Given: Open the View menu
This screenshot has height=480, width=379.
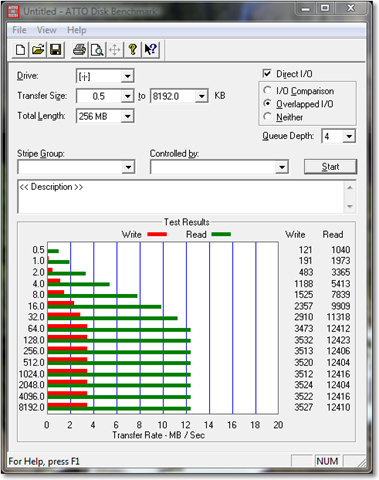Looking at the screenshot, I should coord(46,30).
